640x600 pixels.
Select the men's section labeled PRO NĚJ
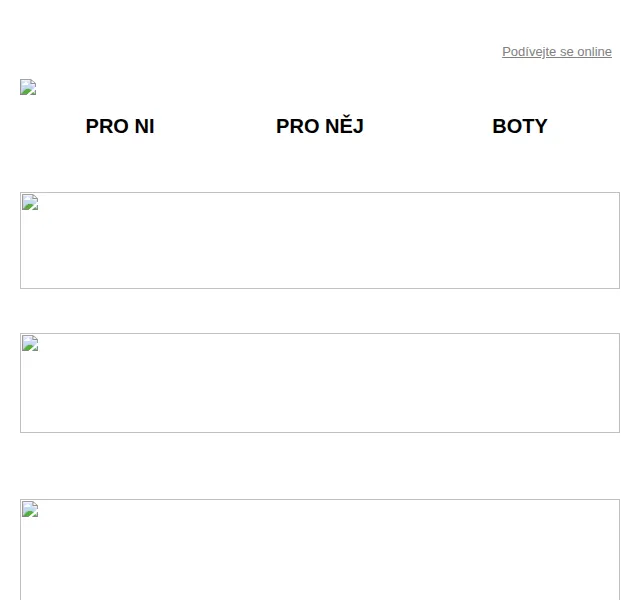[x=320, y=126]
